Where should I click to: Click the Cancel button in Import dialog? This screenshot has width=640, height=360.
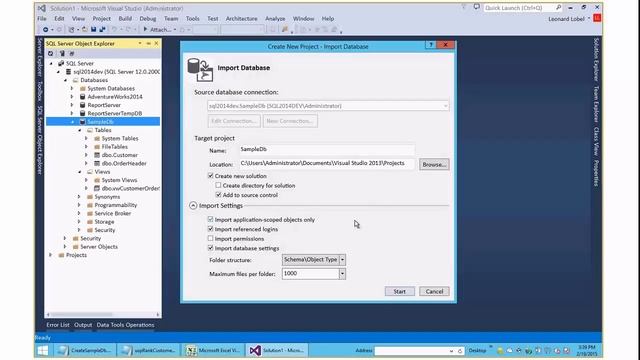[434, 291]
